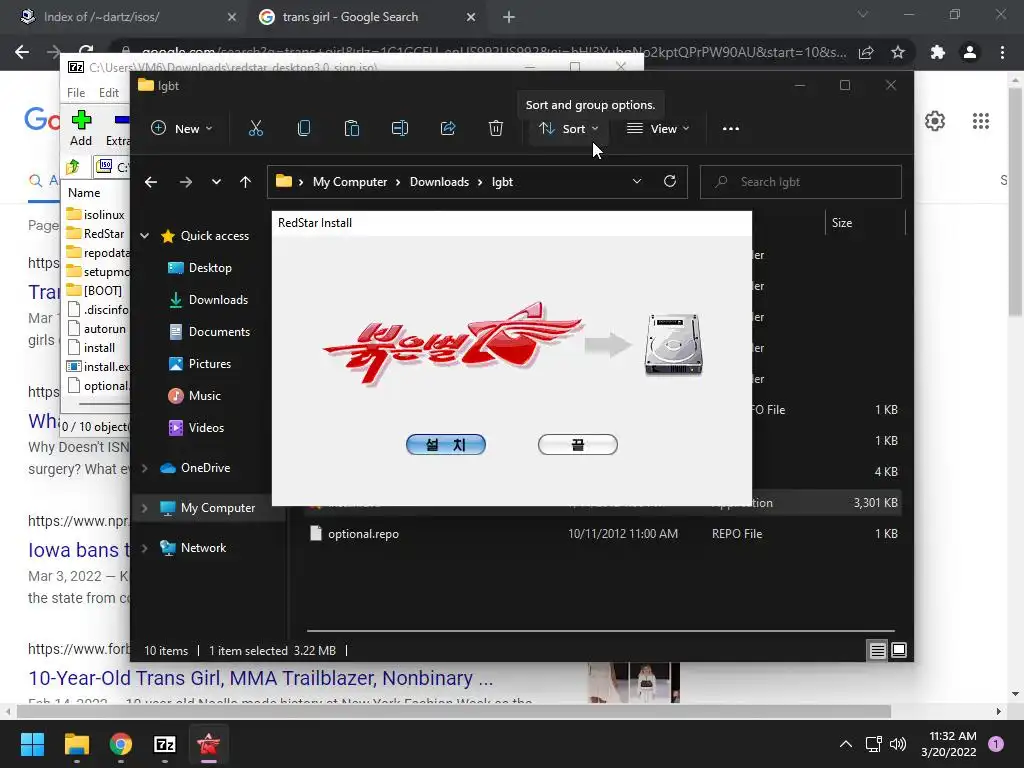Viewport: 1024px width, 768px height.
Task: Click the Size column header
Action: [865, 223]
